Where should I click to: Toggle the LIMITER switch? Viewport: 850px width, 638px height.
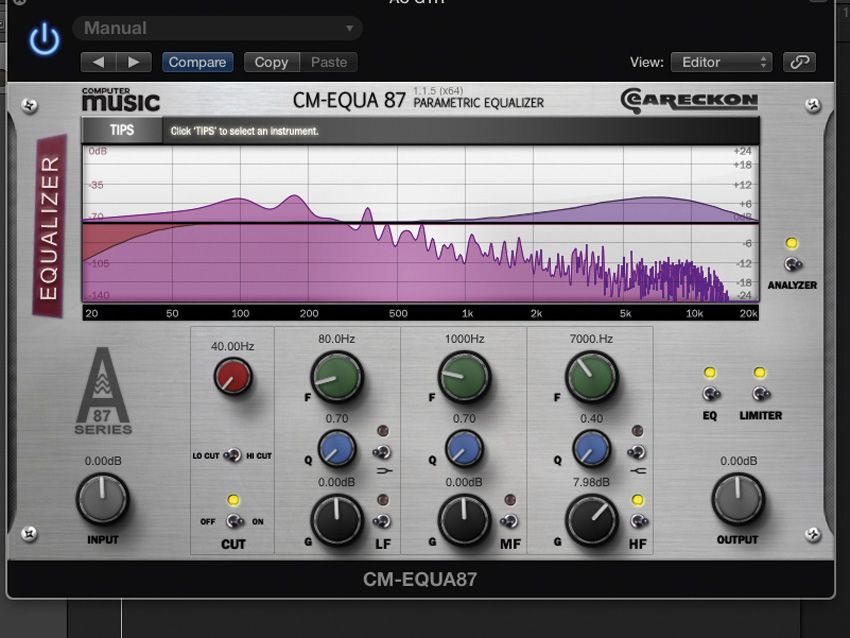click(x=761, y=394)
